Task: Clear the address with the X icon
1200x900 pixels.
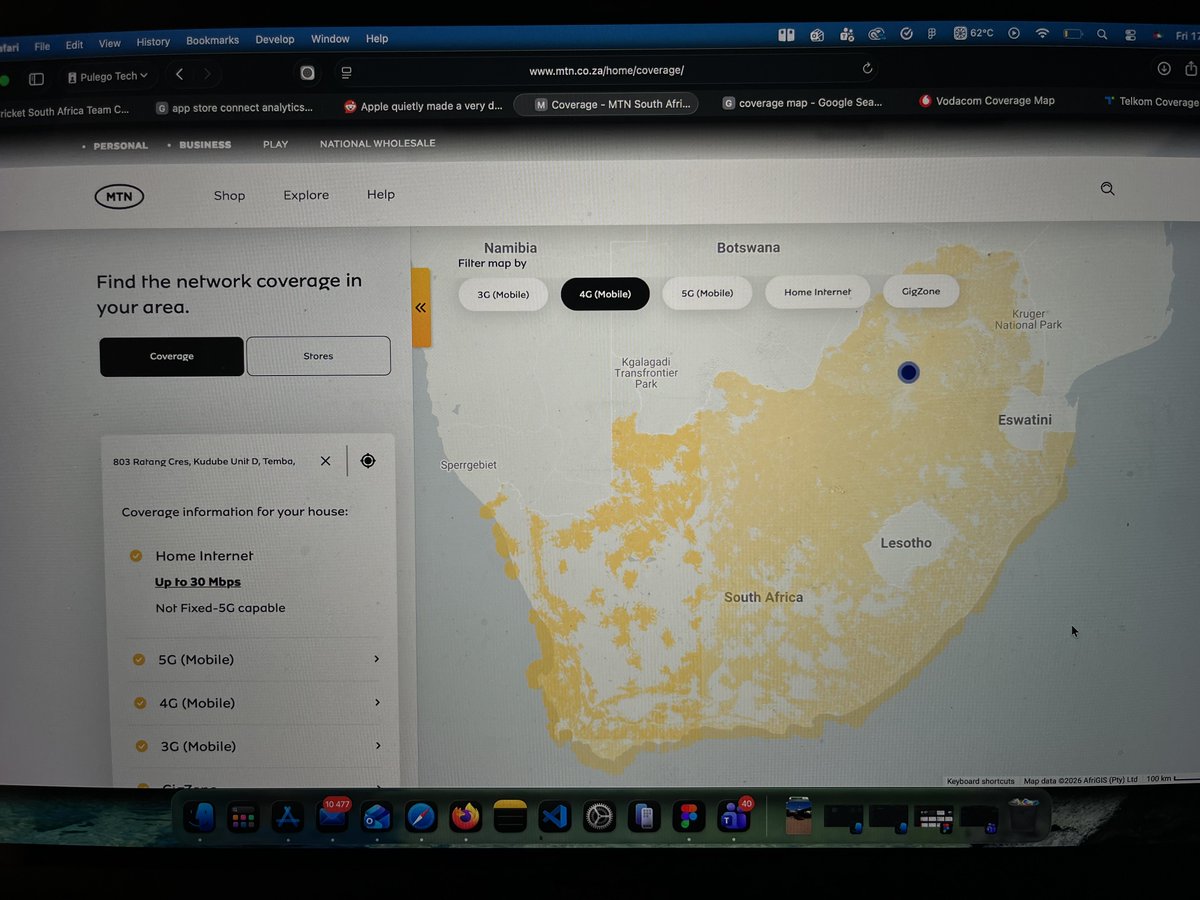Action: [325, 461]
